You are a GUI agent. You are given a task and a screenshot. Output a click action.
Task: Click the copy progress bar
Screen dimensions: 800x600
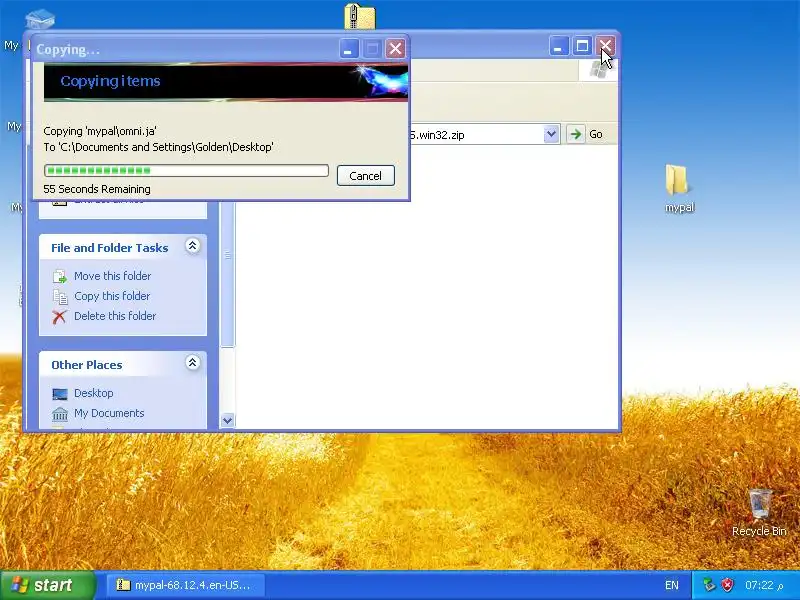click(x=186, y=170)
